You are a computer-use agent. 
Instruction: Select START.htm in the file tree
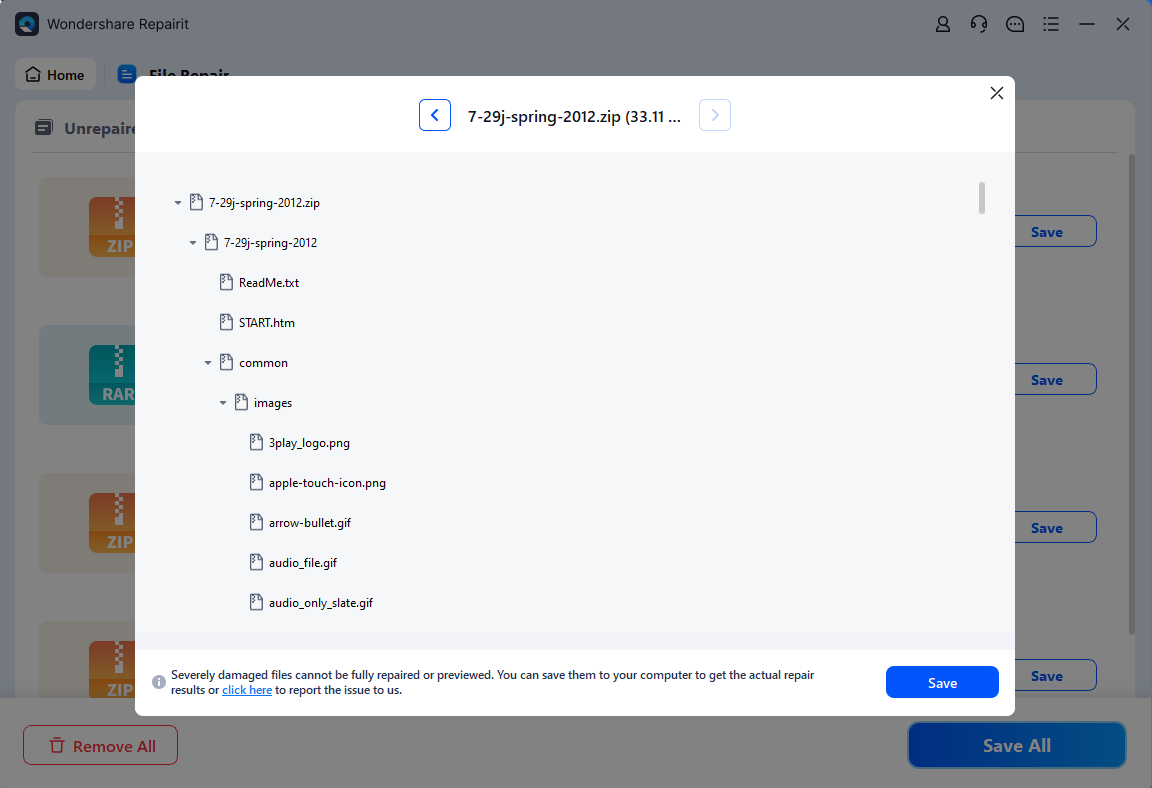[x=267, y=322]
